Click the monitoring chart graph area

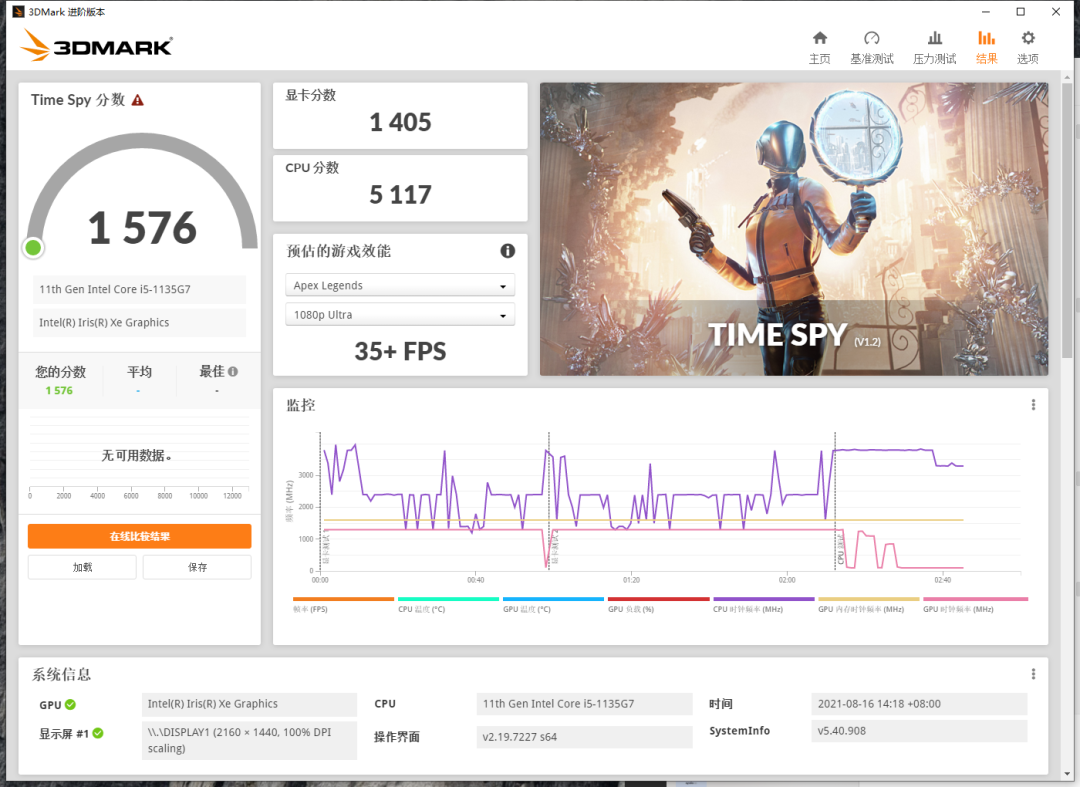tap(669, 503)
